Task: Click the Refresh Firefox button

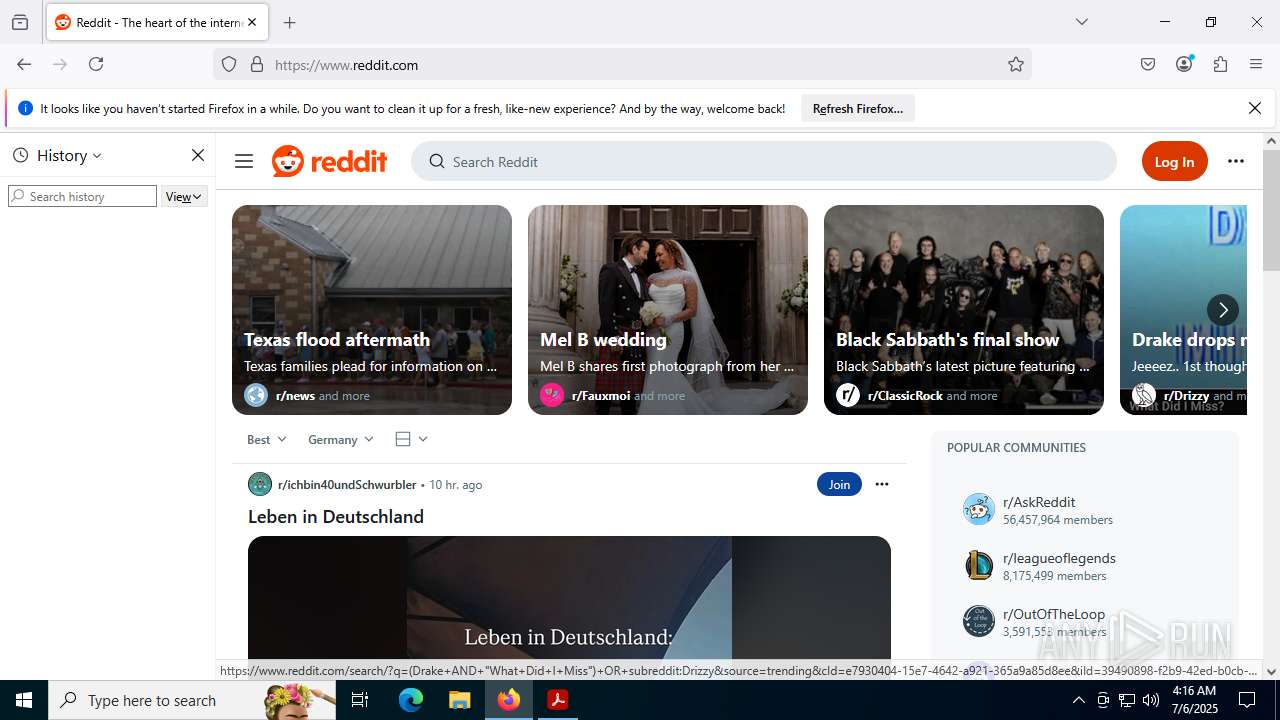Action: (858, 108)
